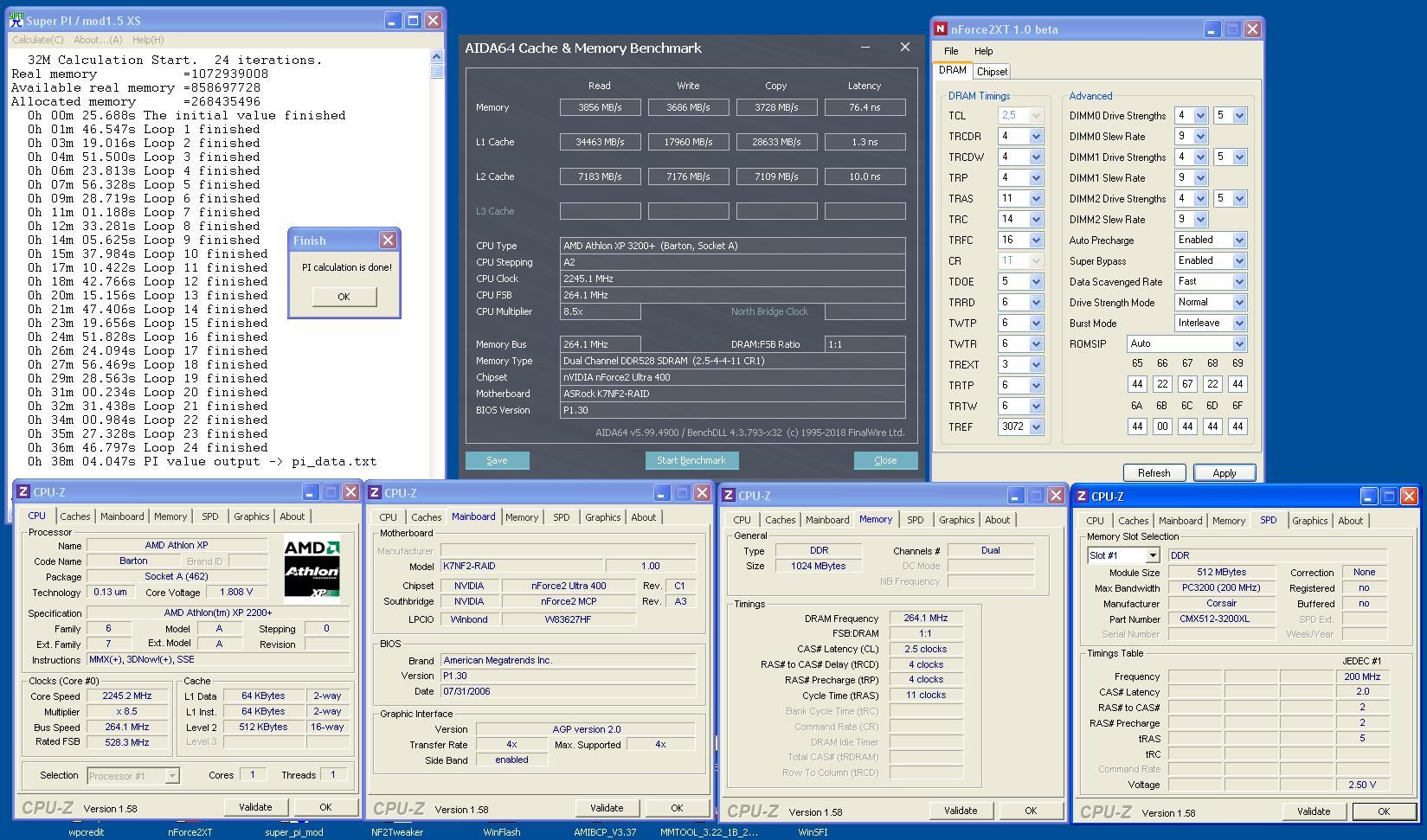The height and width of the screenshot is (840, 1427).
Task: Open Drive Strength Mode dropdown
Action: click(1239, 302)
